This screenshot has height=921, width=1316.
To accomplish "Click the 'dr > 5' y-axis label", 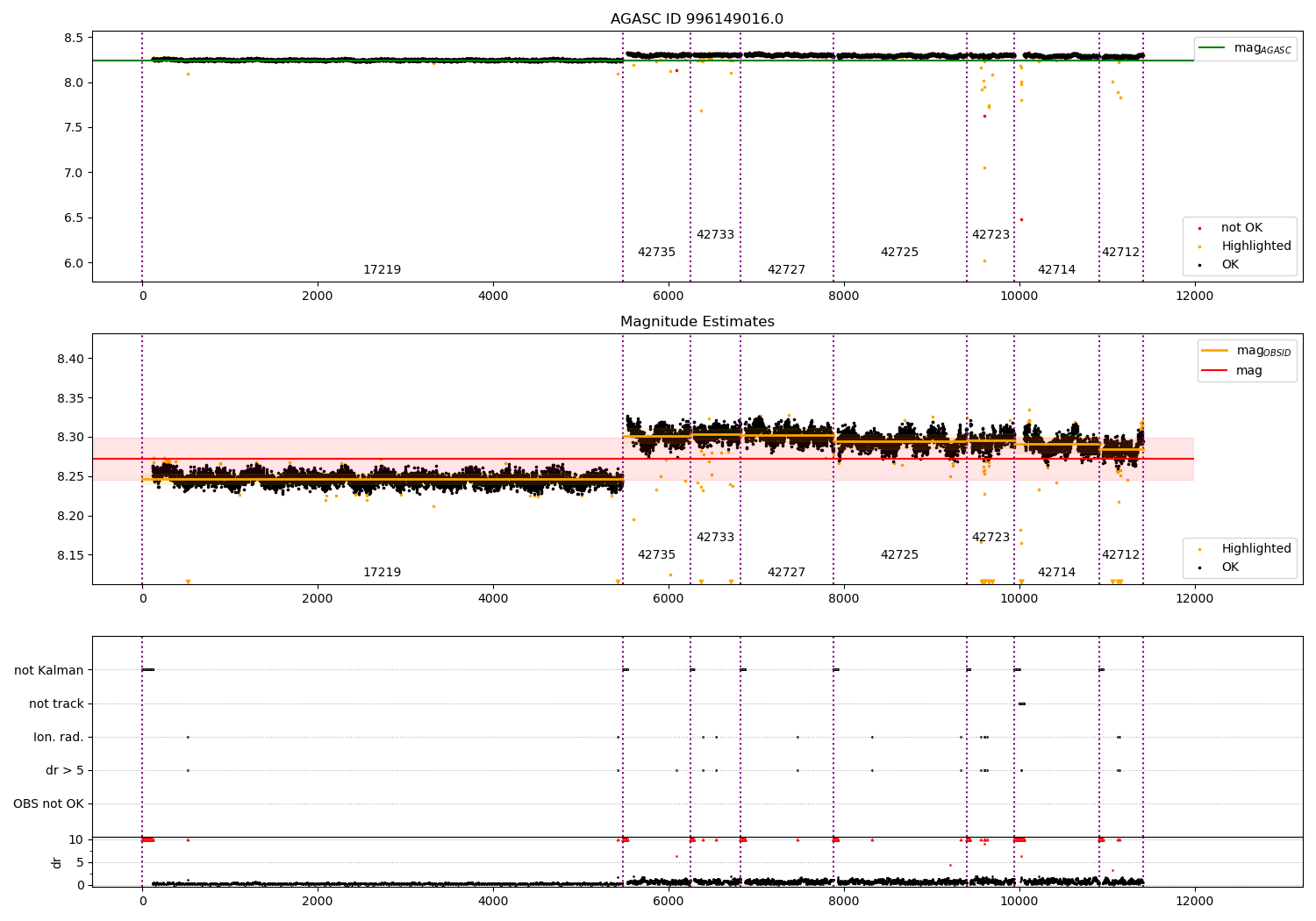I will tap(65, 771).
